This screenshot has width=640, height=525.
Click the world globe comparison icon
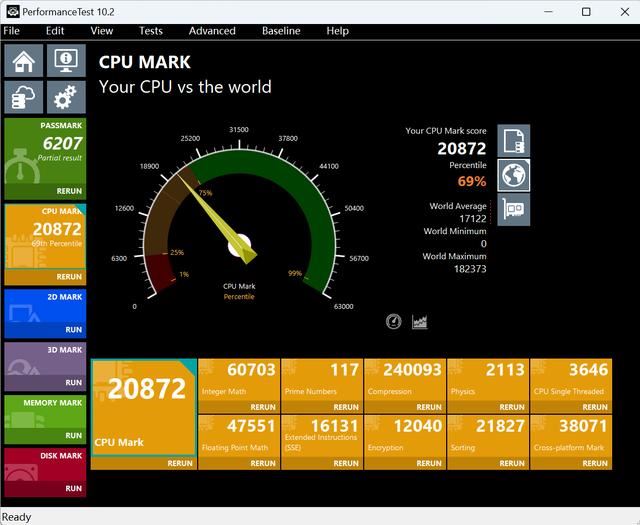[x=513, y=175]
